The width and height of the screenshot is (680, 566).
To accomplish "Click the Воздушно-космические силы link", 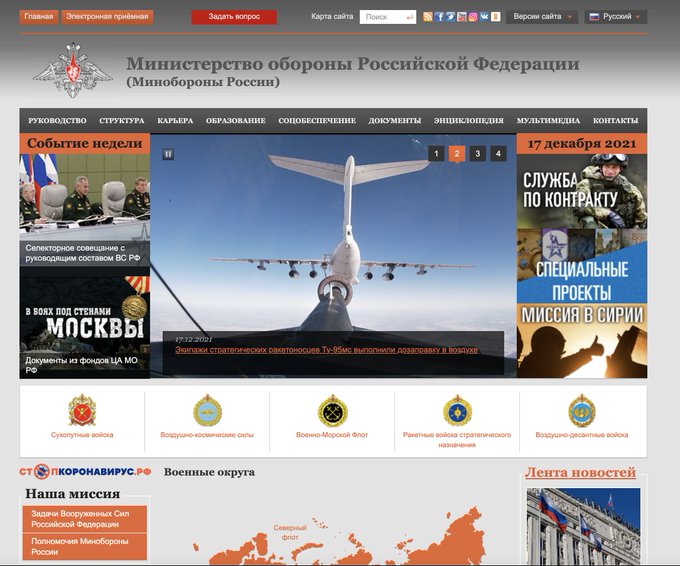I will click(207, 435).
